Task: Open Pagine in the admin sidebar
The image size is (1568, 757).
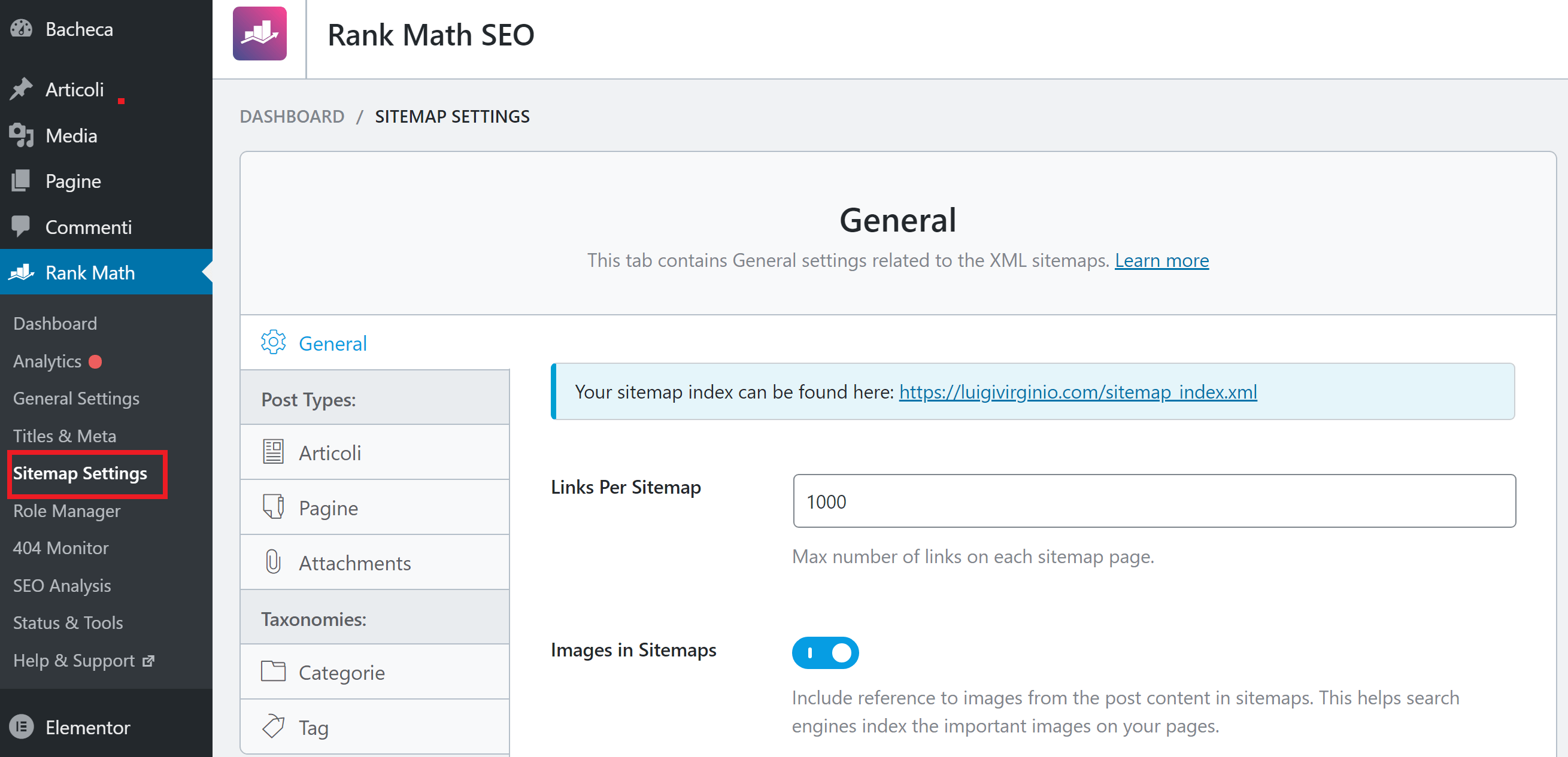Action: [106, 181]
